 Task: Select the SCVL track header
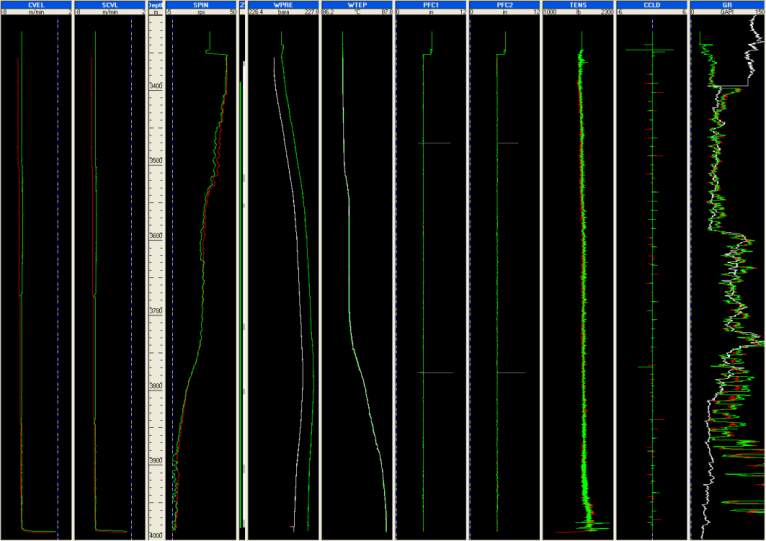(x=109, y=5)
